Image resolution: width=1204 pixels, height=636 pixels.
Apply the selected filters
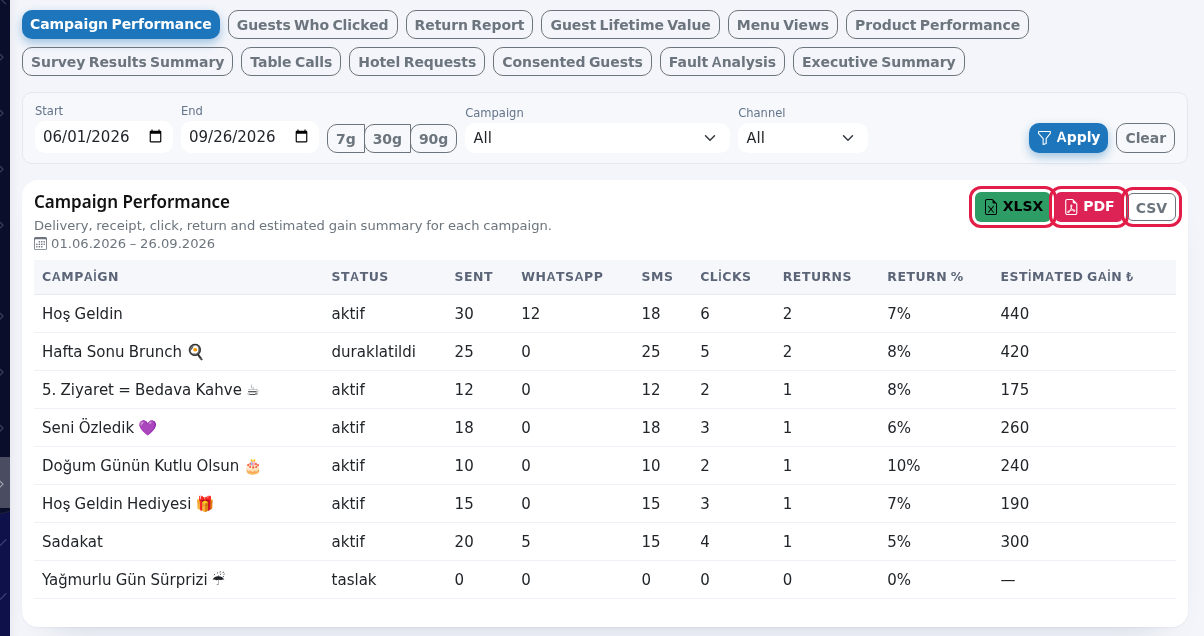(1068, 138)
